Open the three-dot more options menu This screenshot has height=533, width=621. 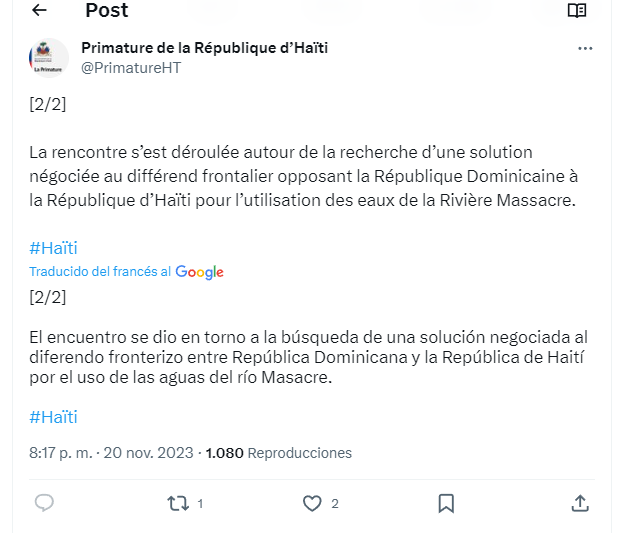585,48
